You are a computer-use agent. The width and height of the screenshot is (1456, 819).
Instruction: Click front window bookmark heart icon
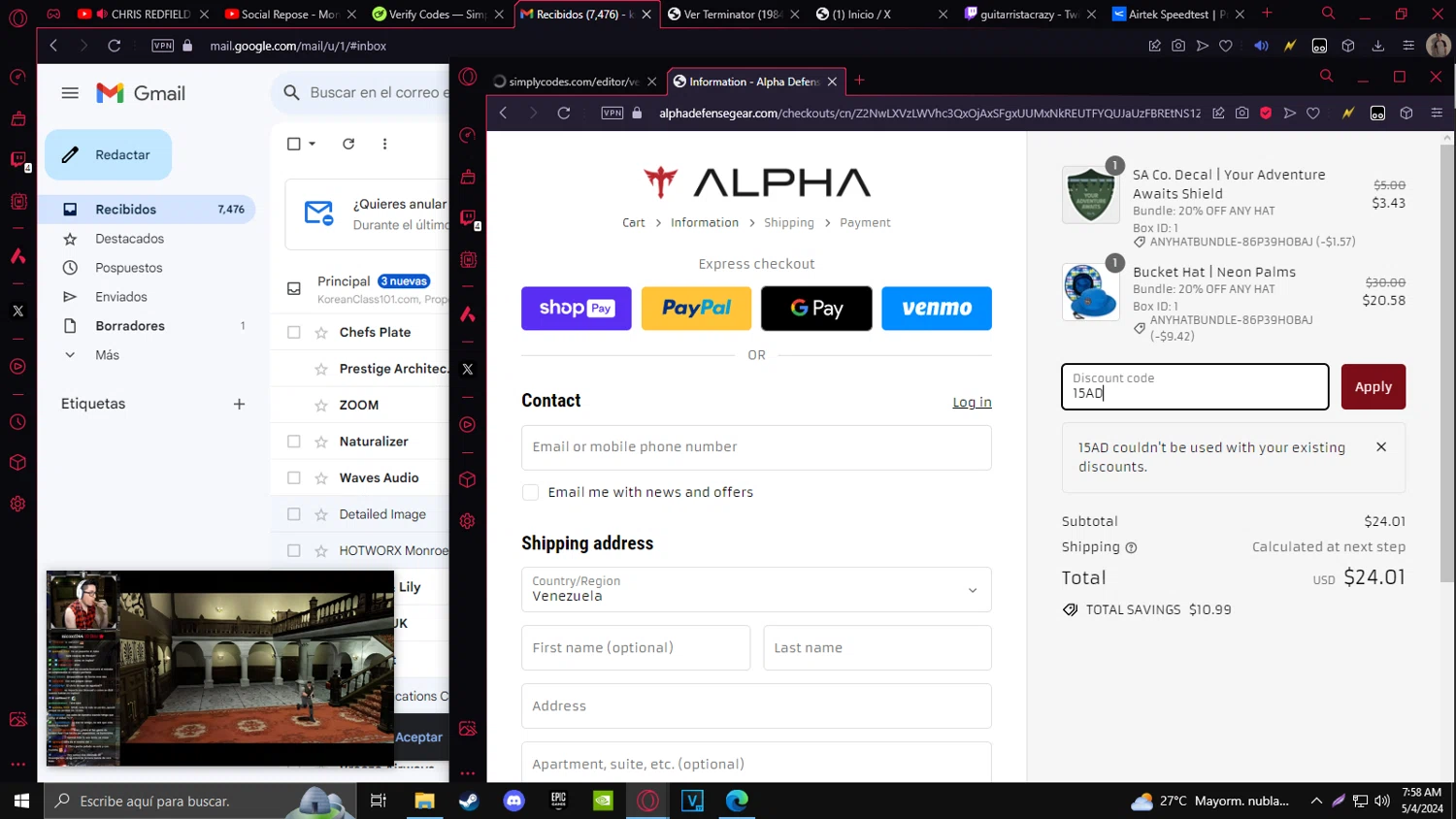[1313, 113]
